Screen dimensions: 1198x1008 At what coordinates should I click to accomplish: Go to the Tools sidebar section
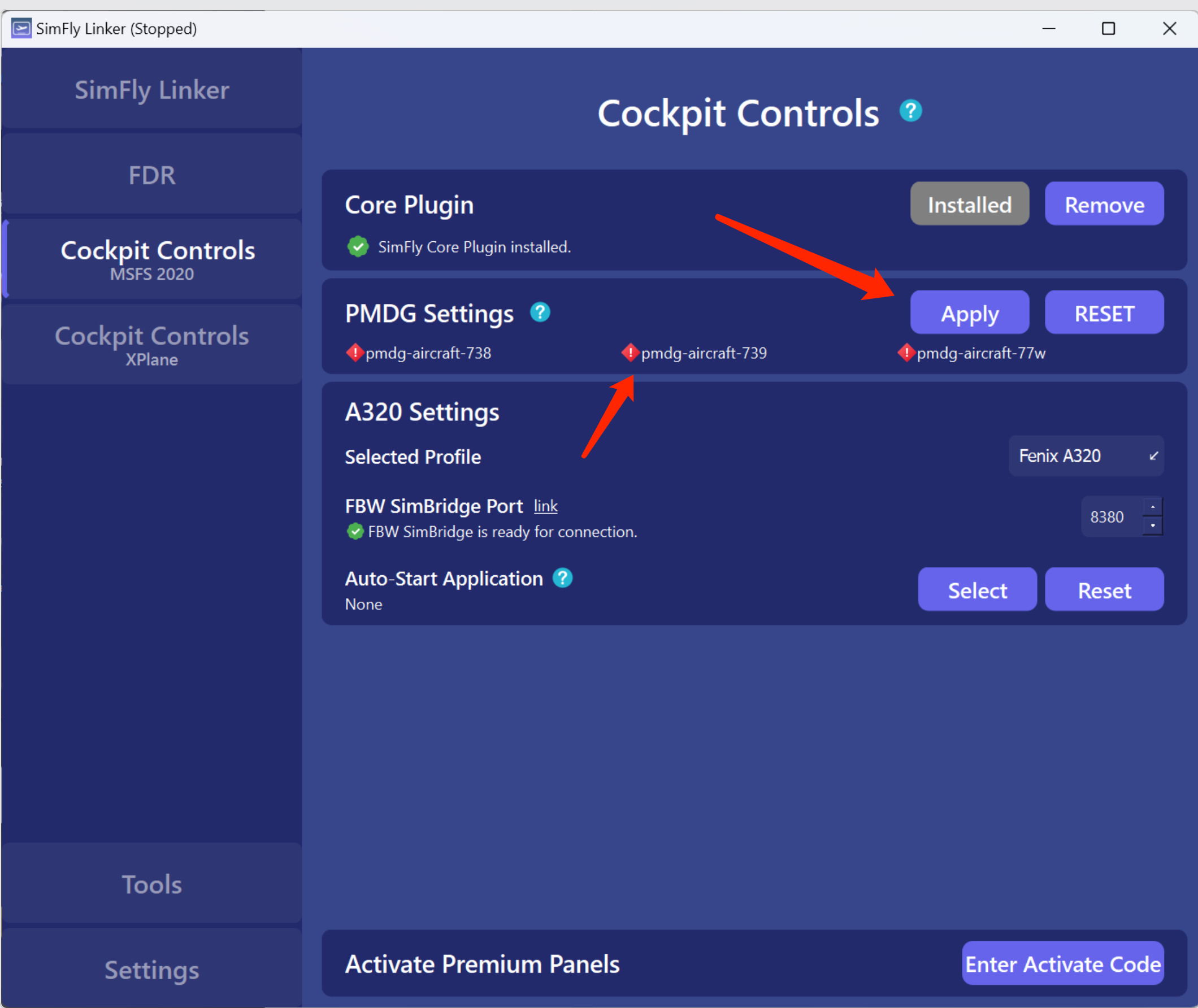pos(151,884)
